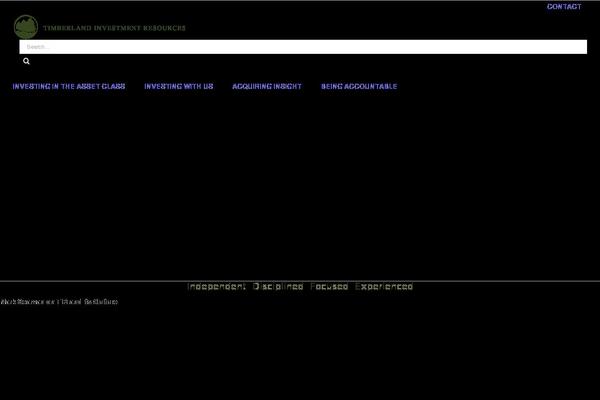Open the Contact link at top right

tap(563, 7)
